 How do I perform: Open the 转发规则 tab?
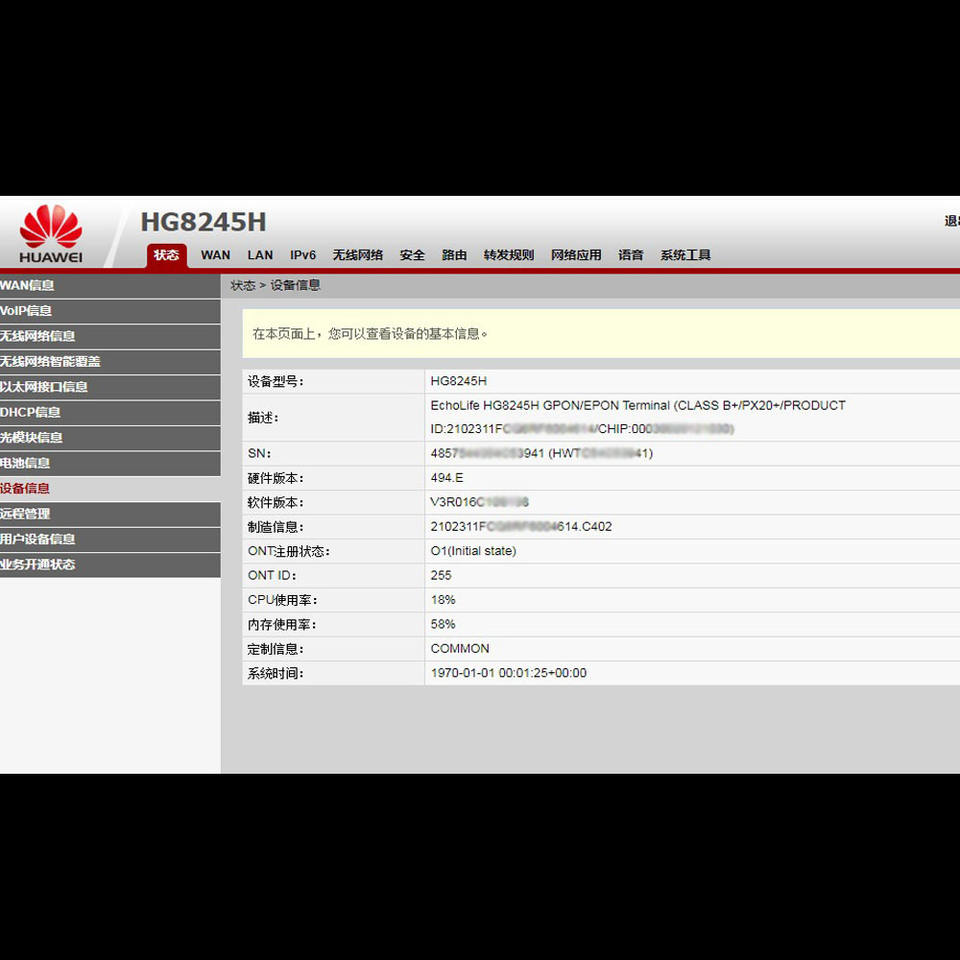[509, 255]
